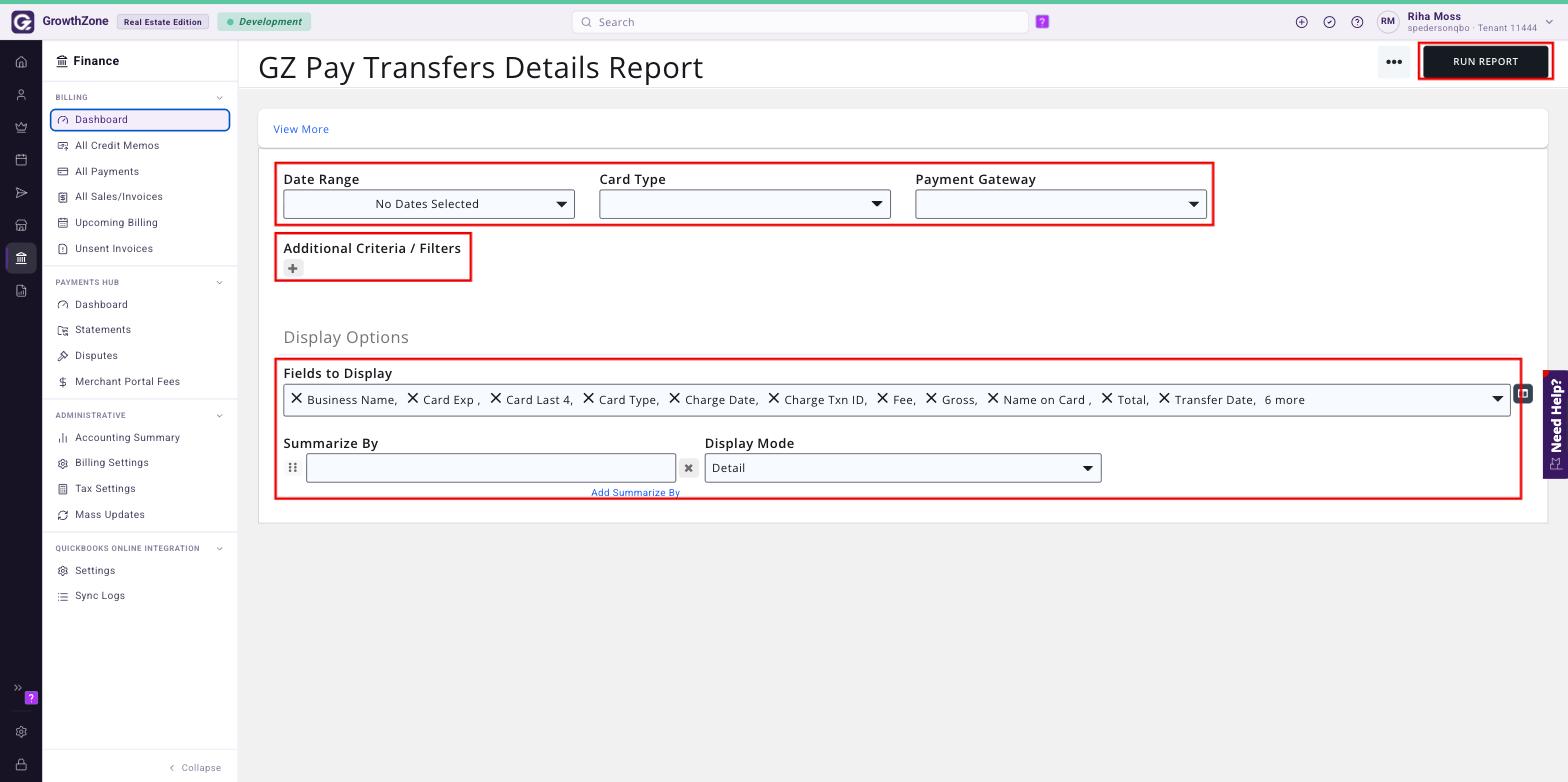Open user menu chevron next to Riha Moss

click(x=1549, y=22)
